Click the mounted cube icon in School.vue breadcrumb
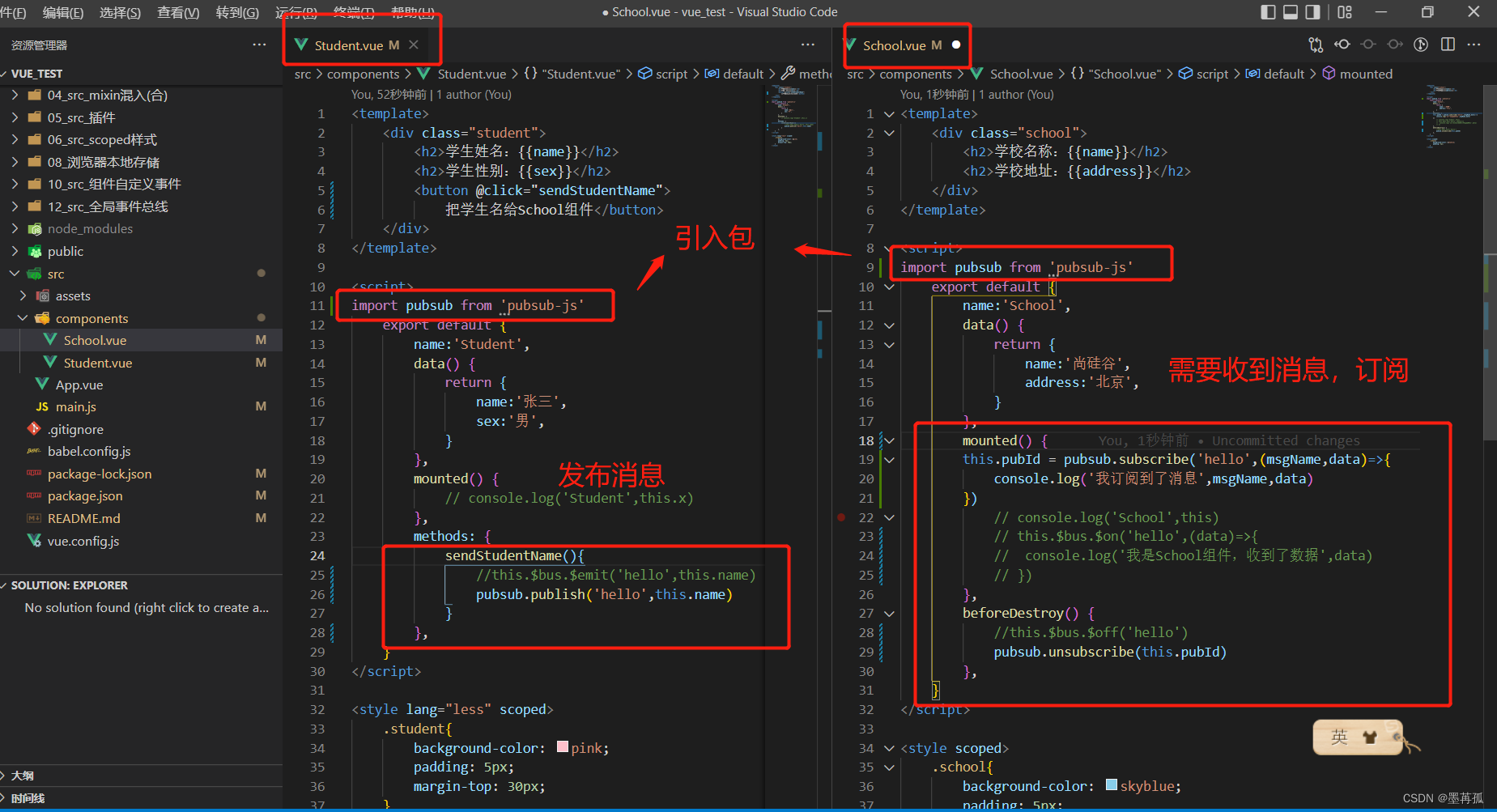 [x=1329, y=74]
